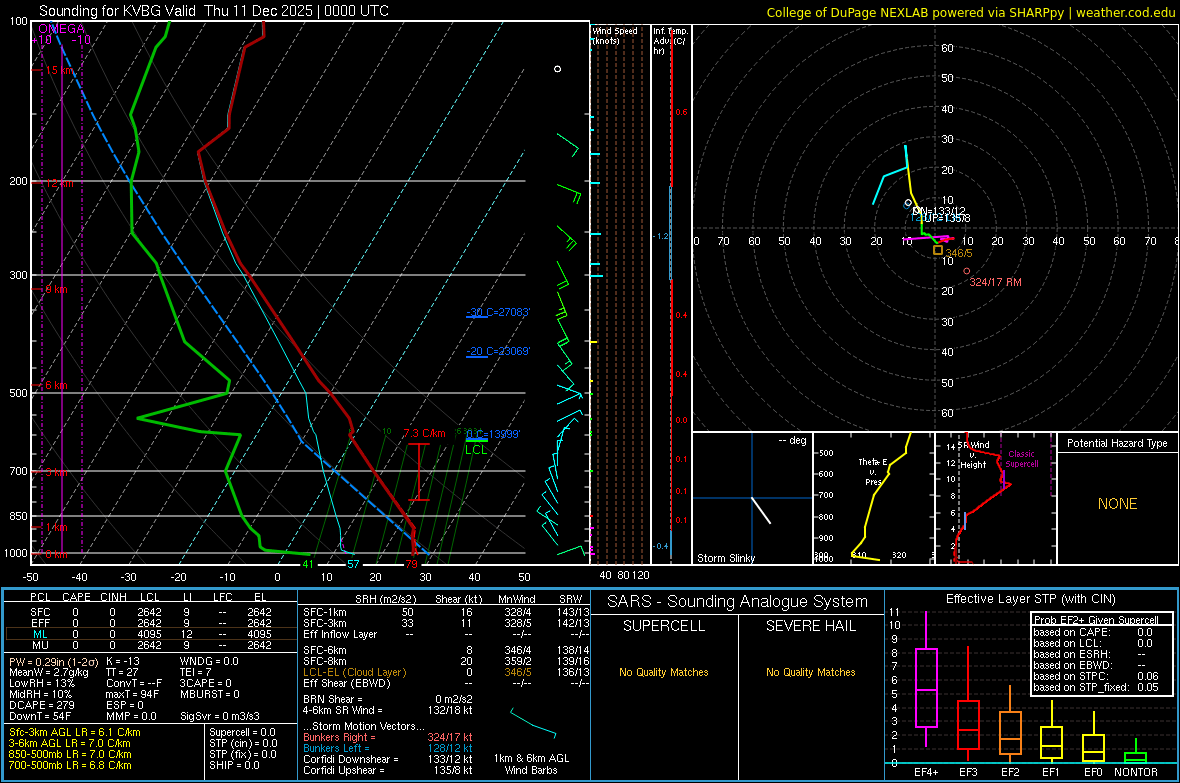The image size is (1180, 783).
Task: Click the white storm slinky line
Action: point(762,510)
